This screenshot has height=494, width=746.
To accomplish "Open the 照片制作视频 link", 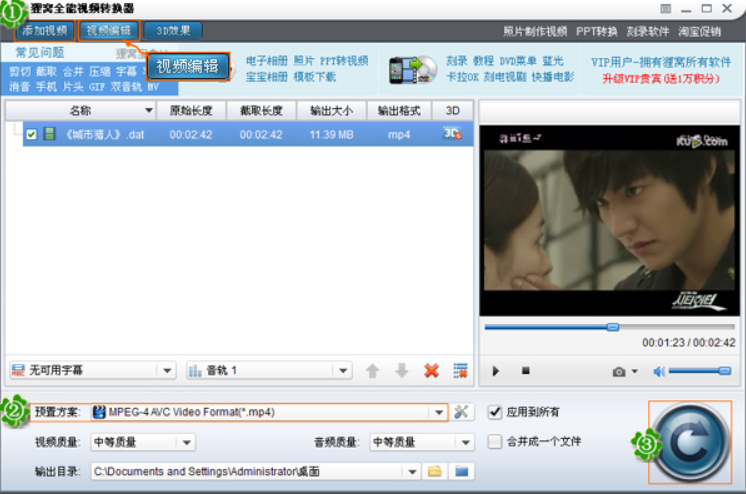I will [x=534, y=31].
